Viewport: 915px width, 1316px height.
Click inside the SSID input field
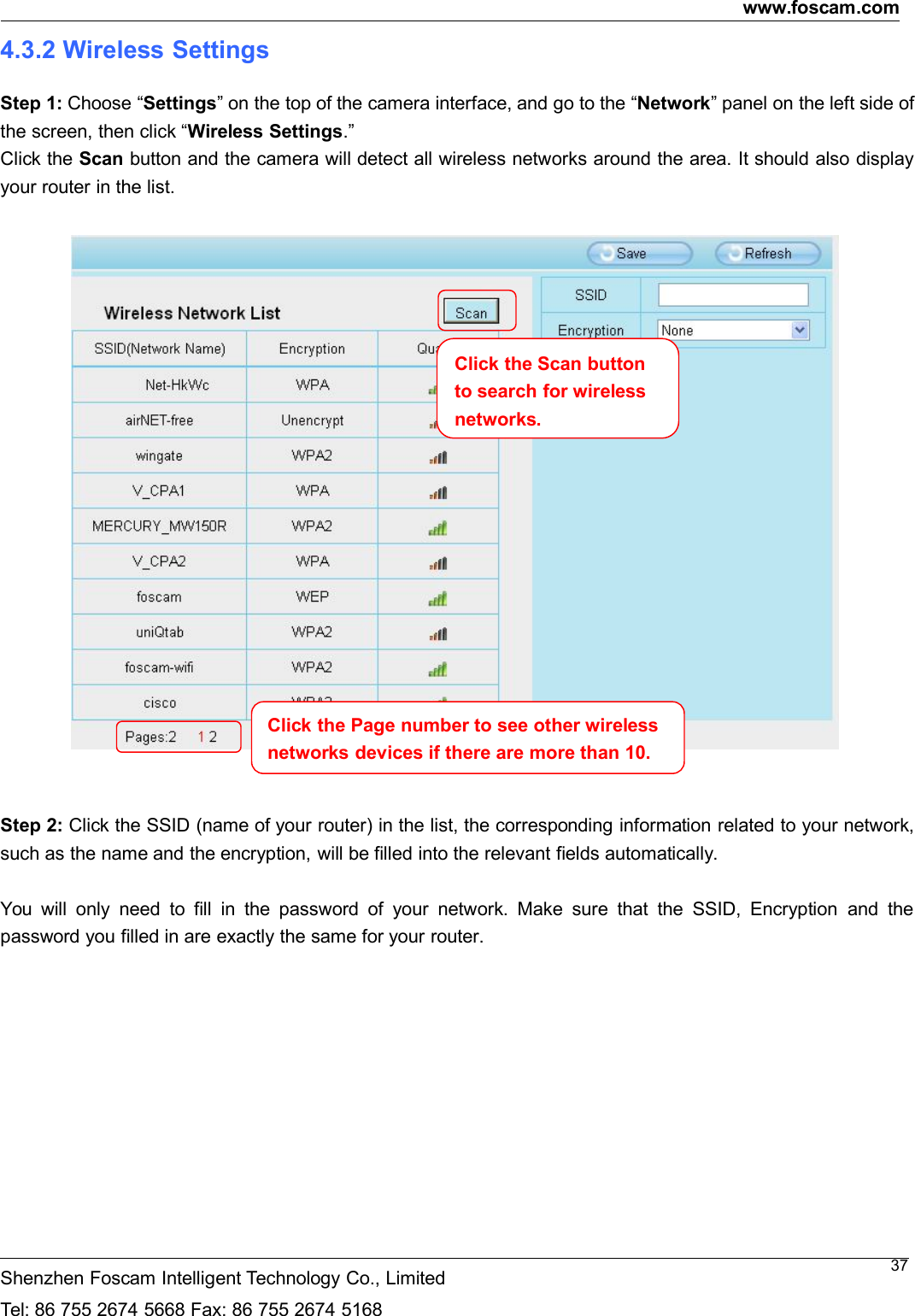(x=732, y=294)
